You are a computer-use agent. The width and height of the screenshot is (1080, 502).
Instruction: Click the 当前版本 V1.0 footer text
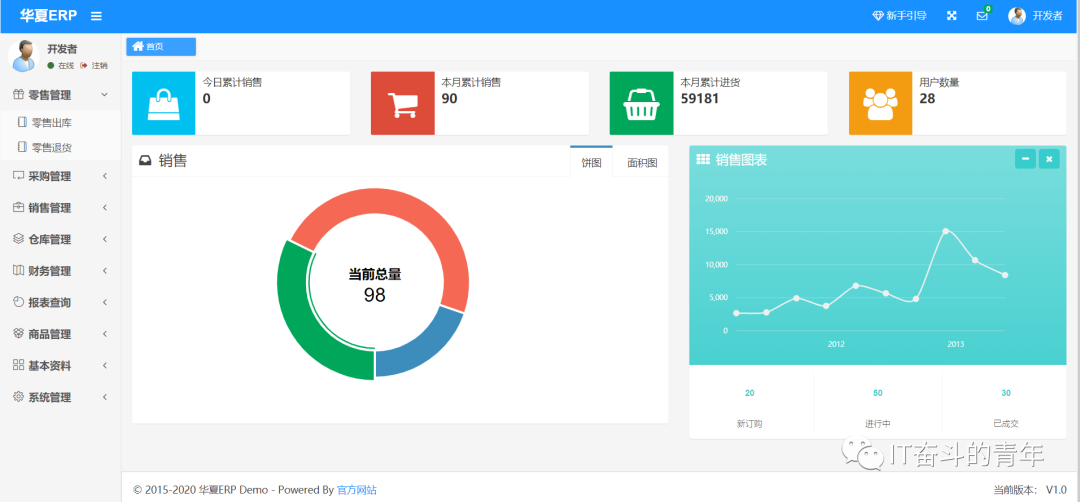[x=1030, y=490]
